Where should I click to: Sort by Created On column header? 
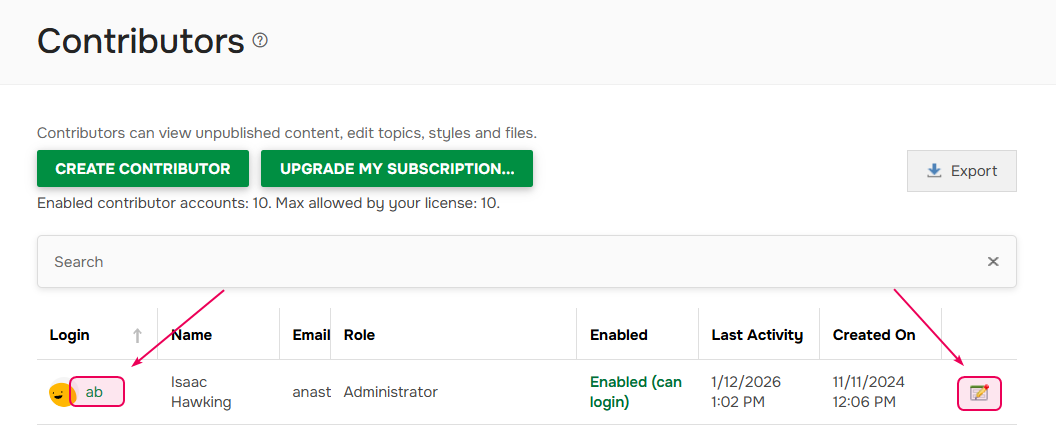(874, 335)
